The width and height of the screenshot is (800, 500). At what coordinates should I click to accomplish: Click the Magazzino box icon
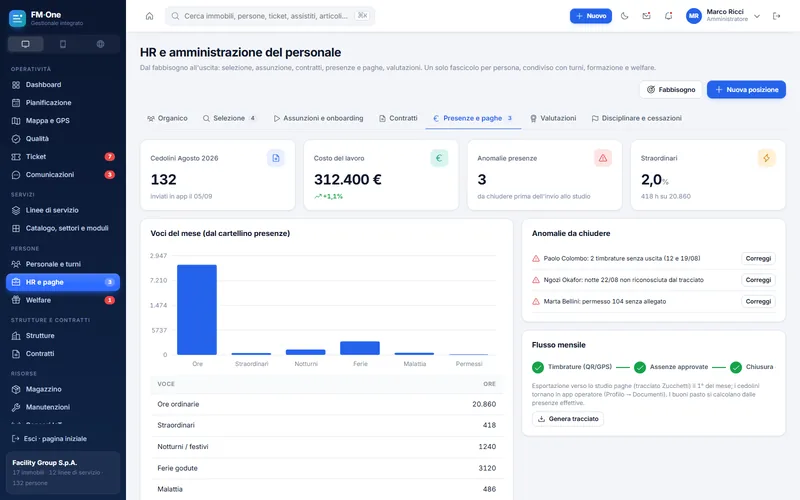[x=16, y=389]
